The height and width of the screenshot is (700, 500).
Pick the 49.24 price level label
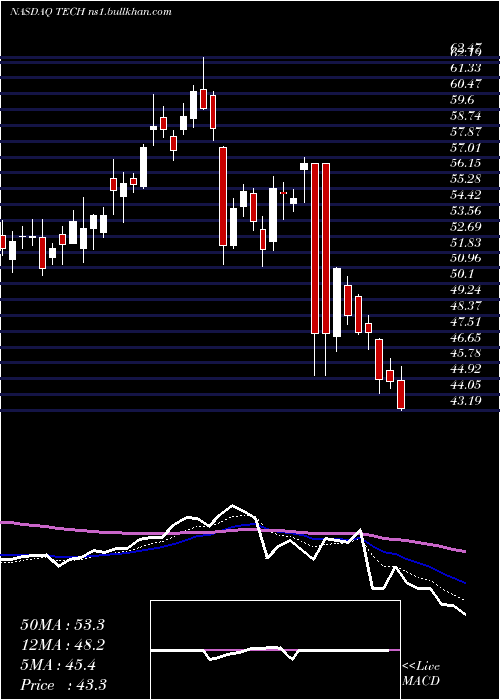pos(466,290)
